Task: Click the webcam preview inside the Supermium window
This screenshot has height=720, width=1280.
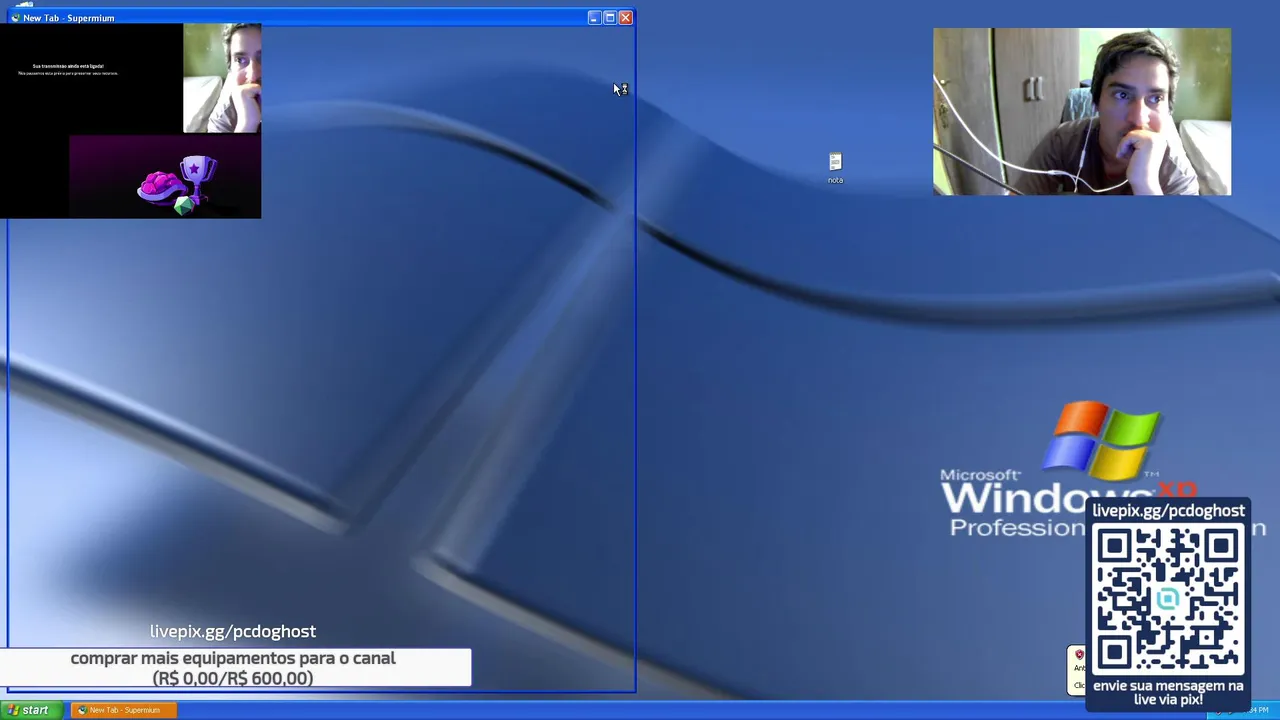Action: (x=222, y=78)
